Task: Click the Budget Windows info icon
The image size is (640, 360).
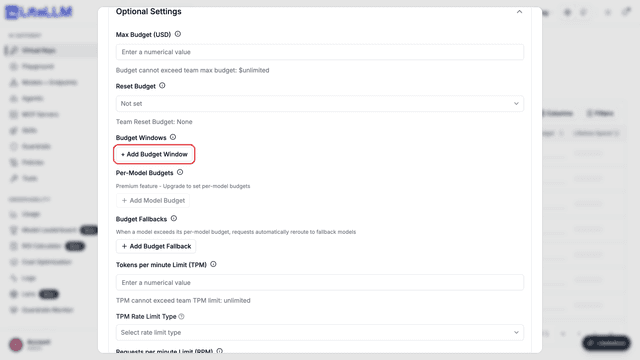Action: point(173,137)
